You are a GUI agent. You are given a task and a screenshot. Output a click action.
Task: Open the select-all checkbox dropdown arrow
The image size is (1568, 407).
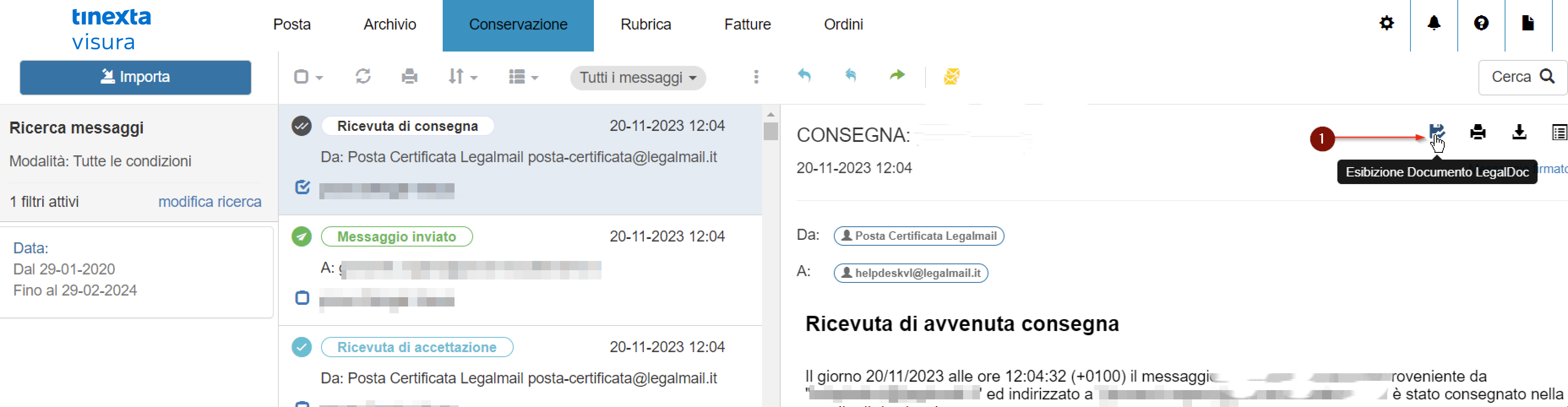319,78
